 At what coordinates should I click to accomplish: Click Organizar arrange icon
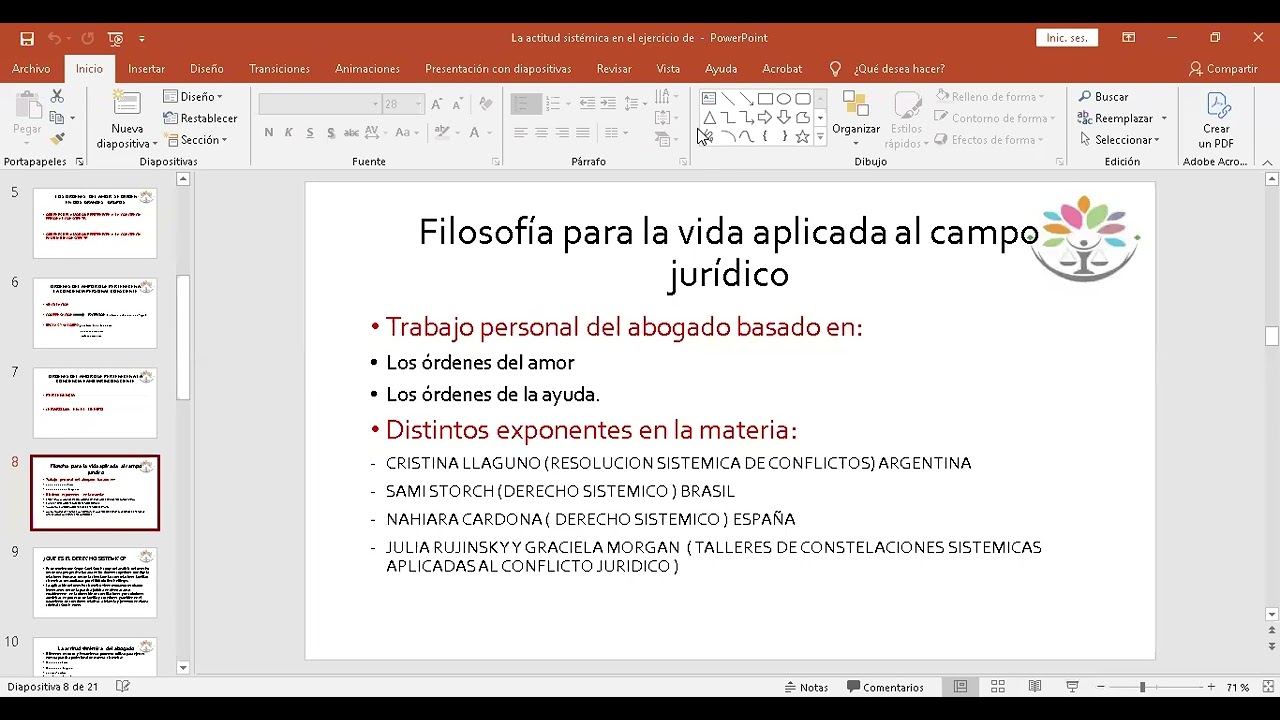[x=856, y=118]
